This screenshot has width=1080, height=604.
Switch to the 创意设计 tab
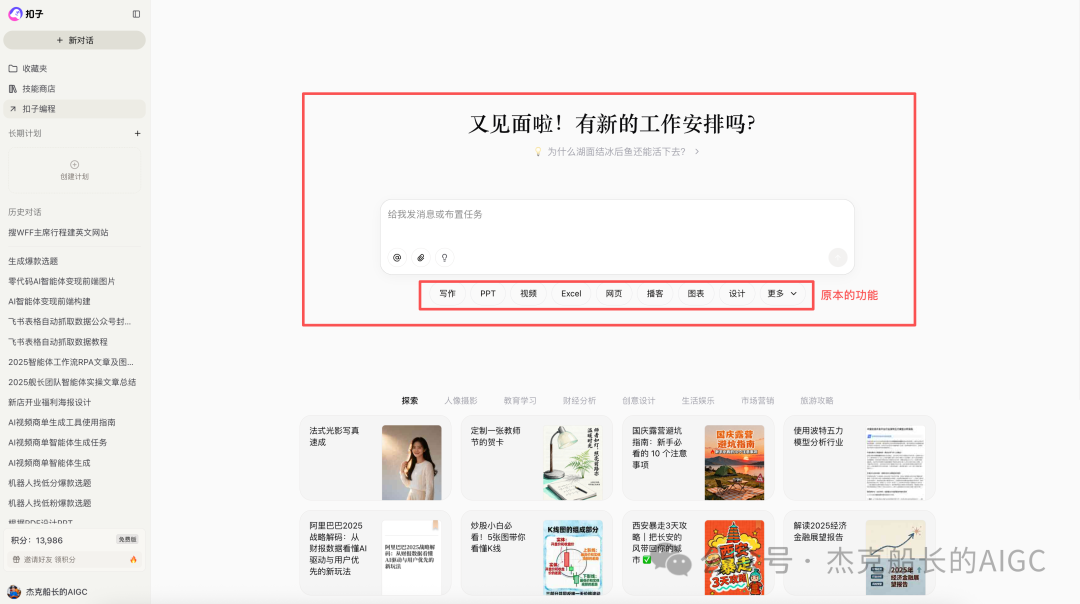[x=638, y=400]
